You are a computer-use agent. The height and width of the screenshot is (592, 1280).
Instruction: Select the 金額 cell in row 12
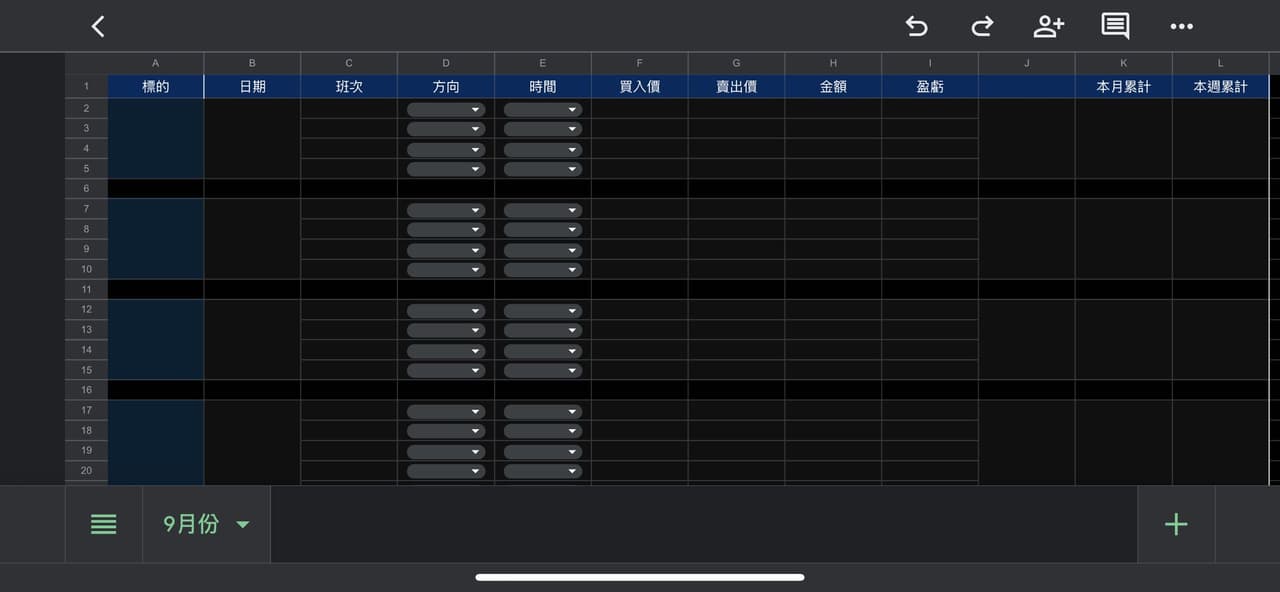tap(833, 310)
